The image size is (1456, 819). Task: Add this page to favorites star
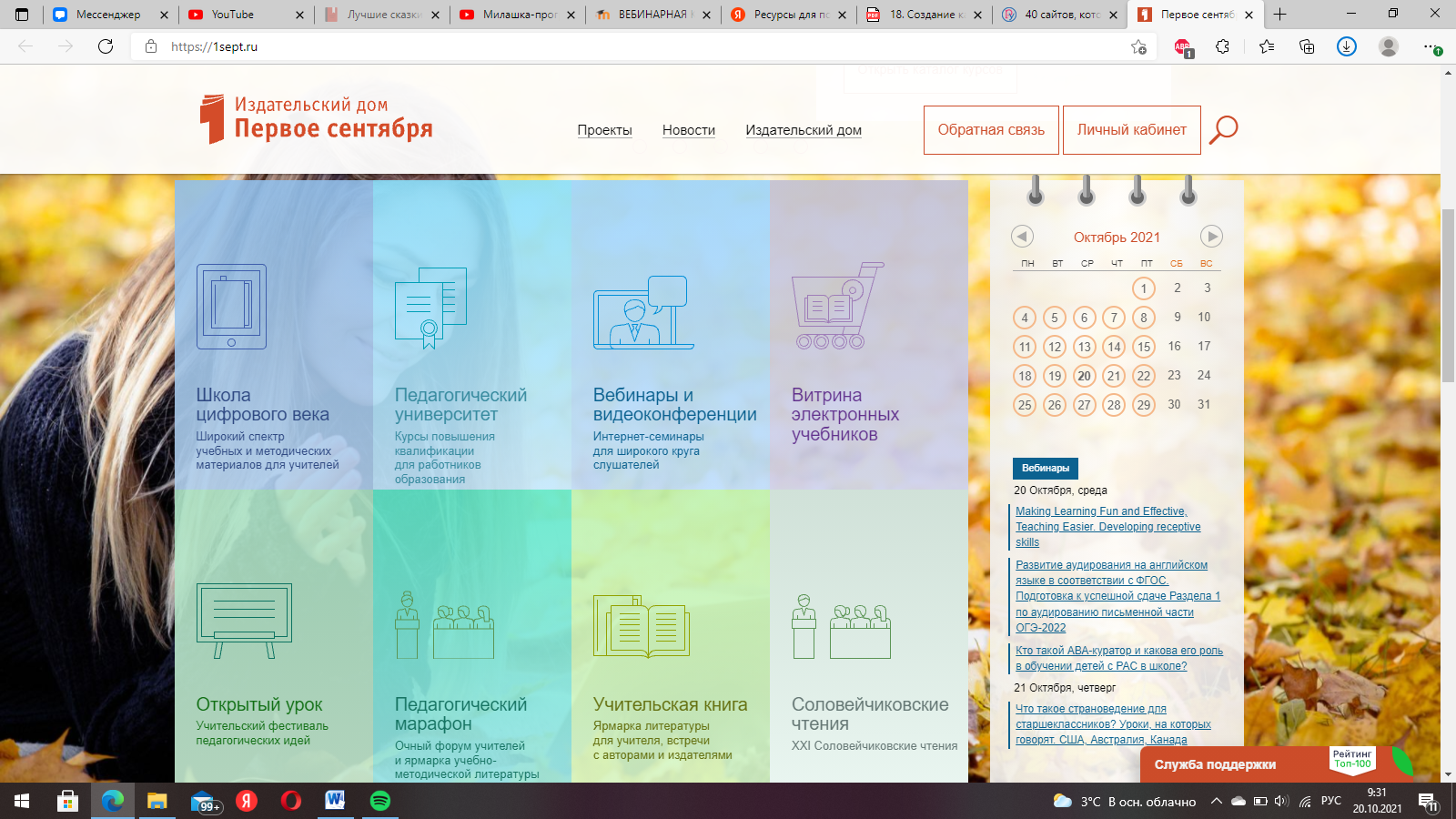[x=1138, y=46]
